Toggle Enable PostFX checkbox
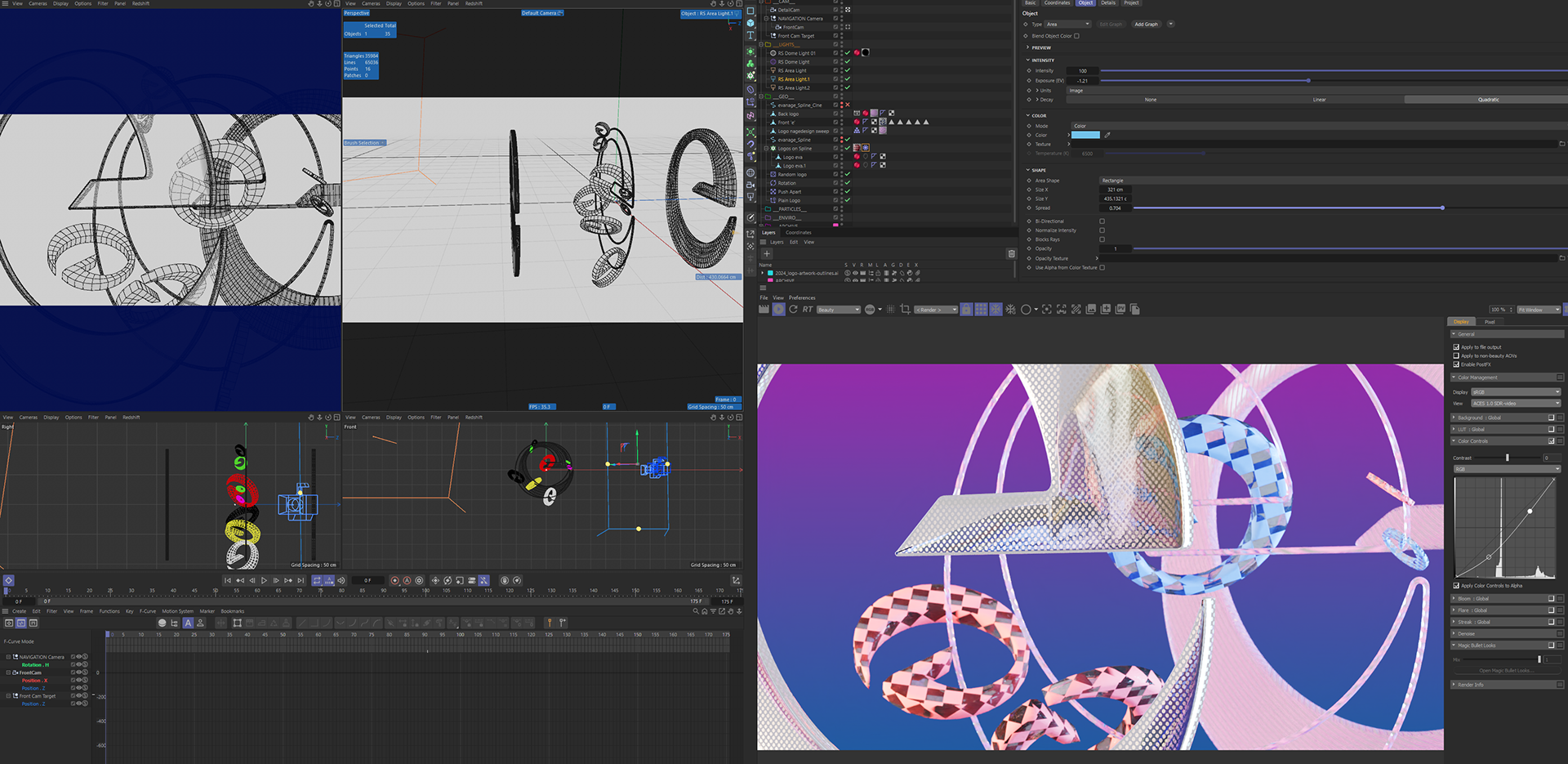This screenshot has width=1568, height=764. tap(1456, 364)
